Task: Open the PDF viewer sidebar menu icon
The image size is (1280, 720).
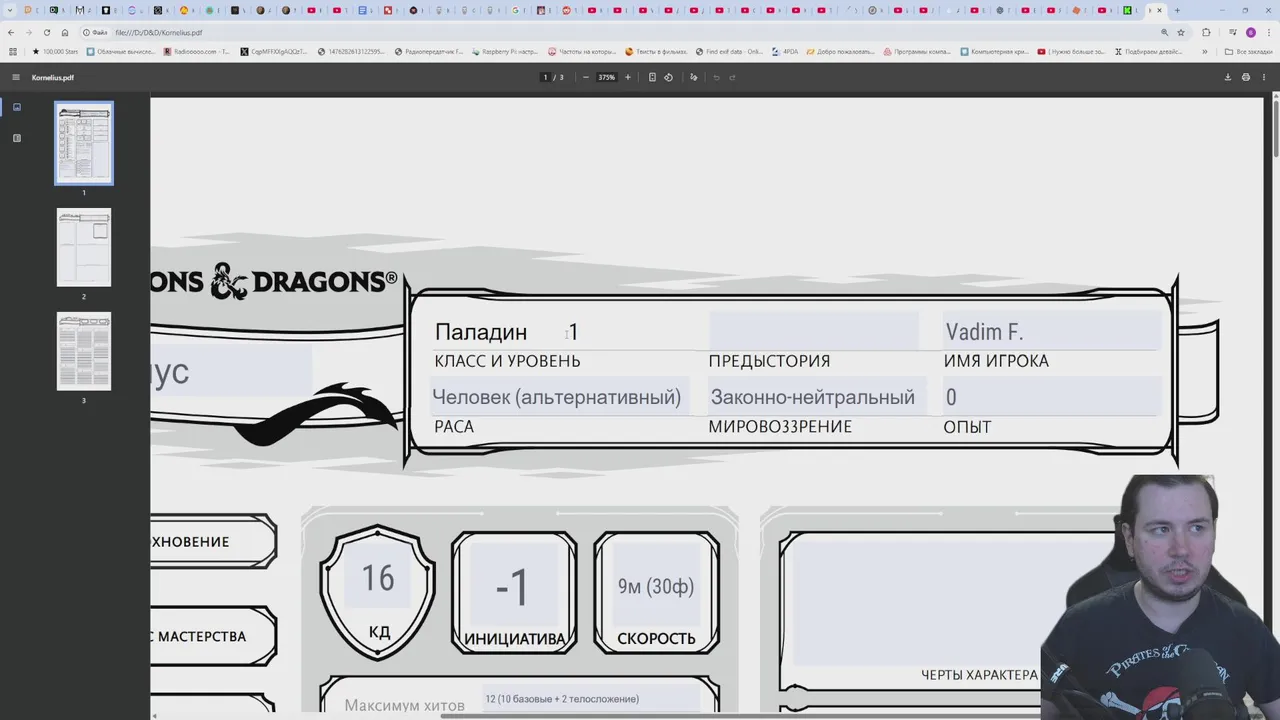Action: pyautogui.click(x=16, y=77)
